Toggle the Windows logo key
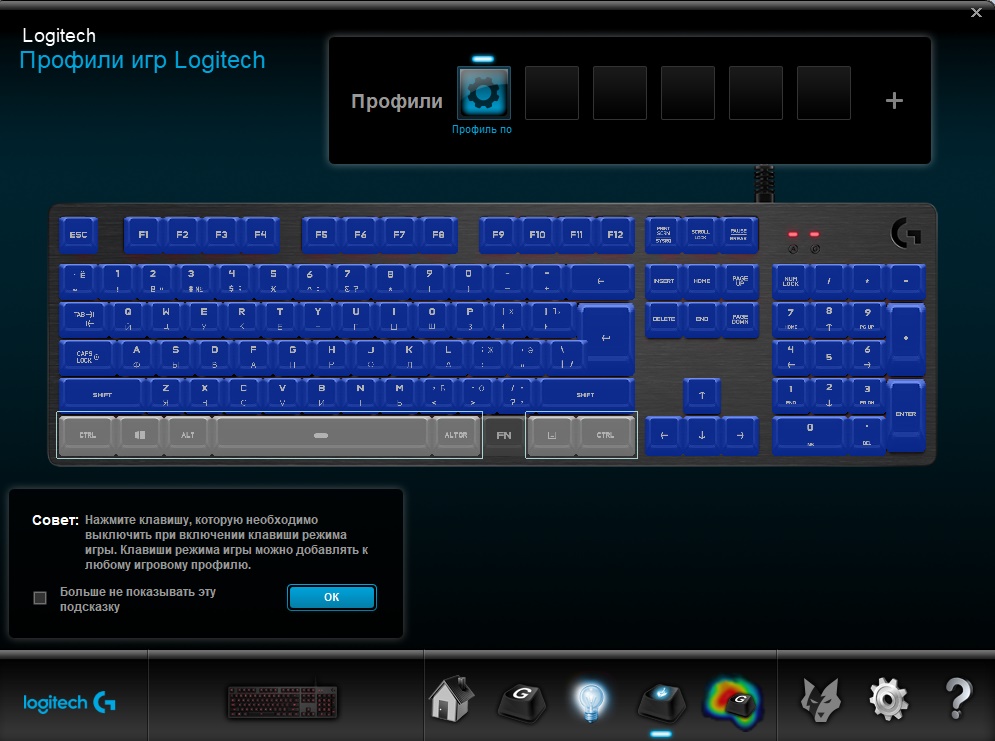The image size is (995, 741). [140, 435]
